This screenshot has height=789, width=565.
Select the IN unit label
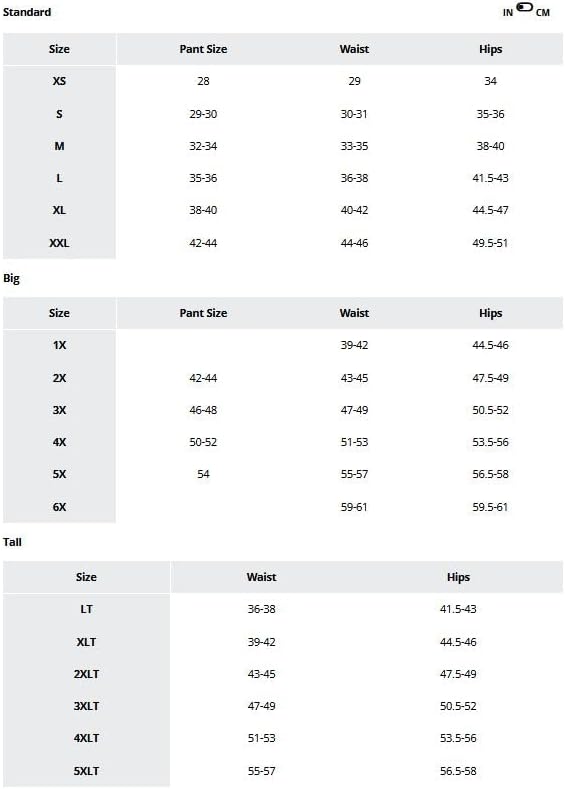[x=508, y=13]
